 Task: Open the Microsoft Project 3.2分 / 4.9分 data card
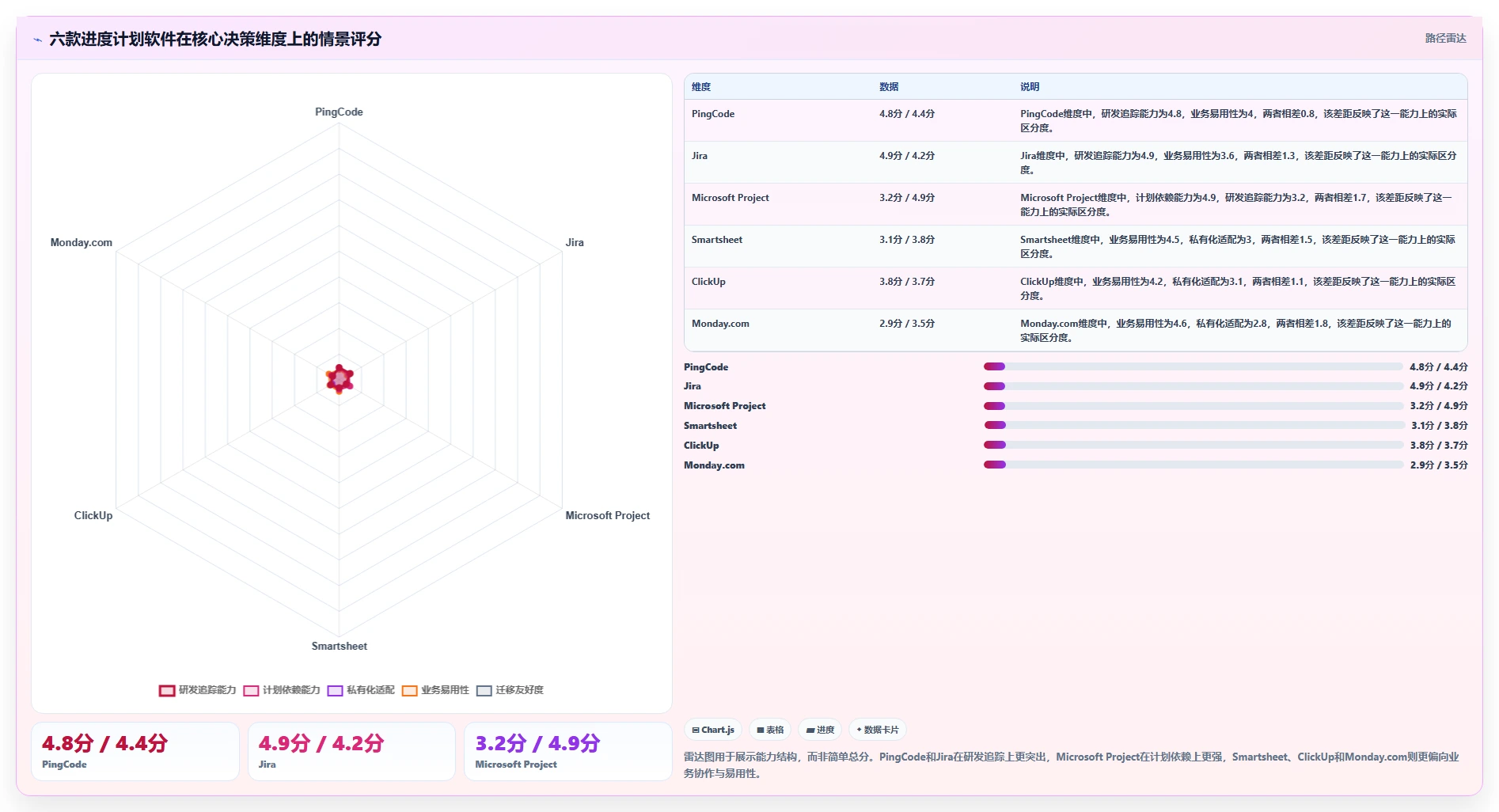coord(568,751)
